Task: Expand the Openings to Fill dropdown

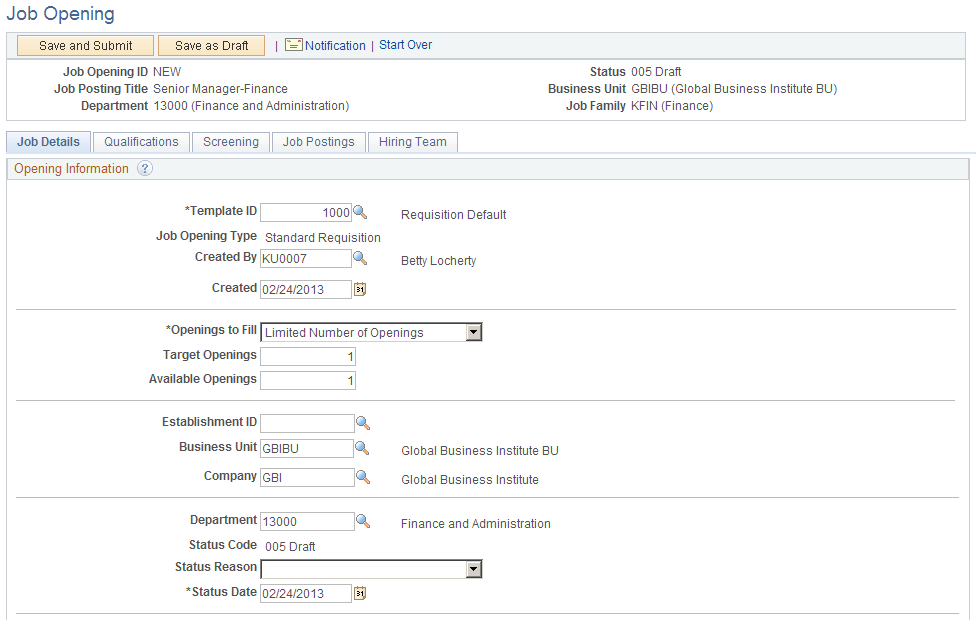Action: tap(474, 332)
